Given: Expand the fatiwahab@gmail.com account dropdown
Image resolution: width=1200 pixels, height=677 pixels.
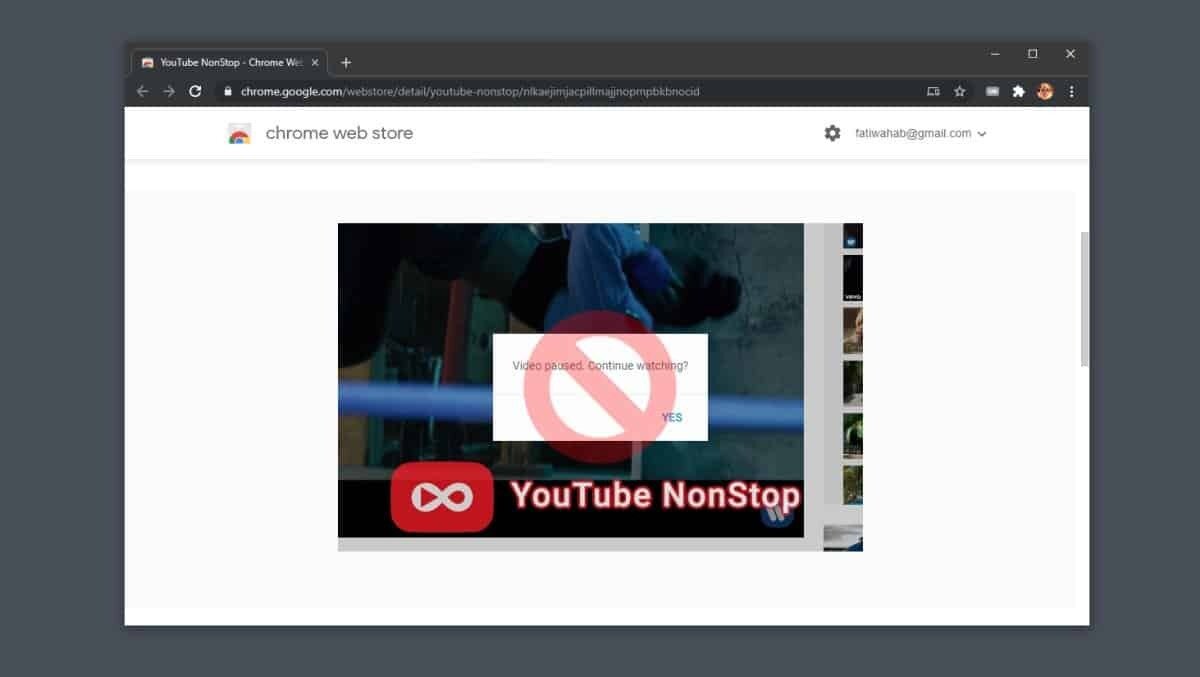Looking at the screenshot, I should [981, 133].
